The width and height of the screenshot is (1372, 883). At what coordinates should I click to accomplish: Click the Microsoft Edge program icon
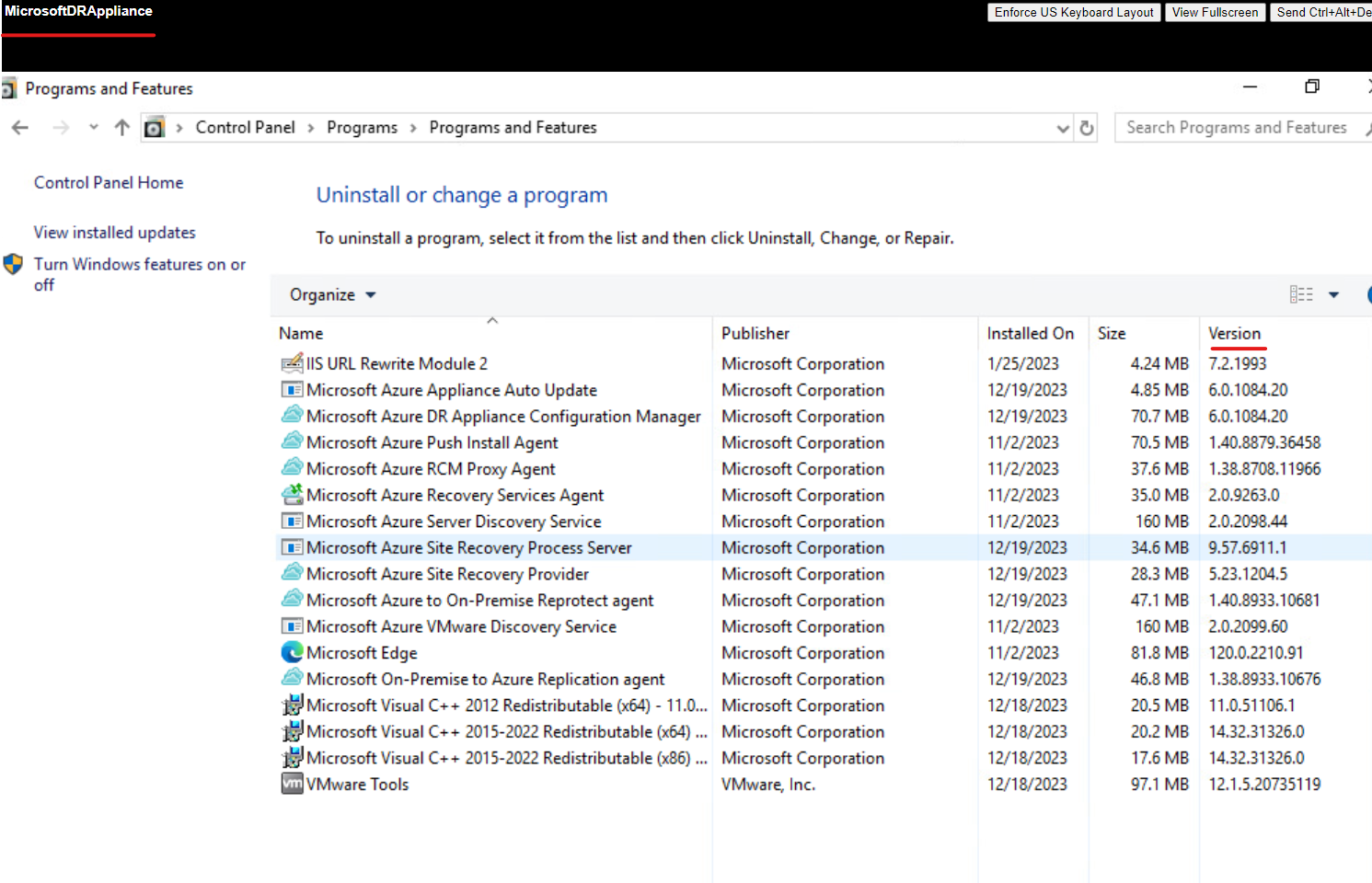291,652
